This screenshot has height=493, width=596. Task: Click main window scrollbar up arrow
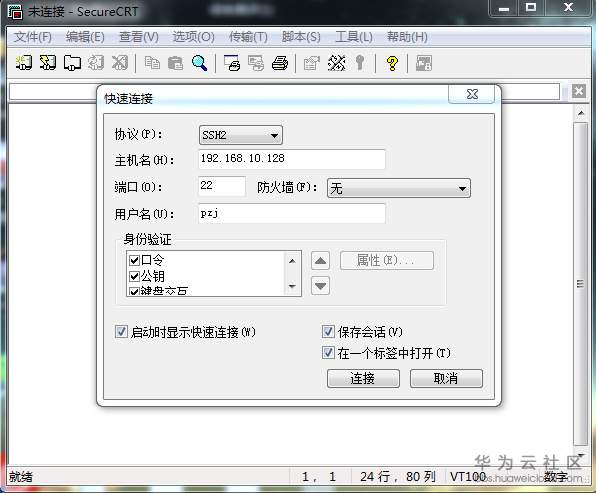pos(580,113)
